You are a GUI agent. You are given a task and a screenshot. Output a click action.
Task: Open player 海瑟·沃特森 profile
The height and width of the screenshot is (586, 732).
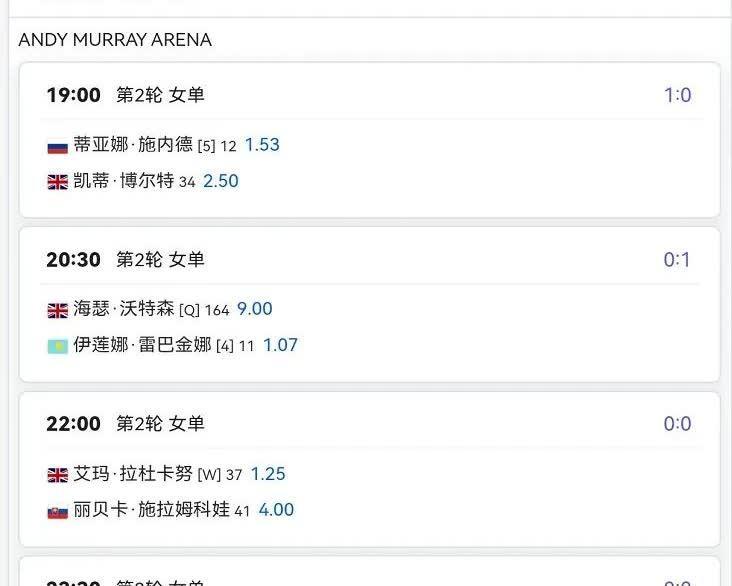pyautogui.click(x=124, y=309)
